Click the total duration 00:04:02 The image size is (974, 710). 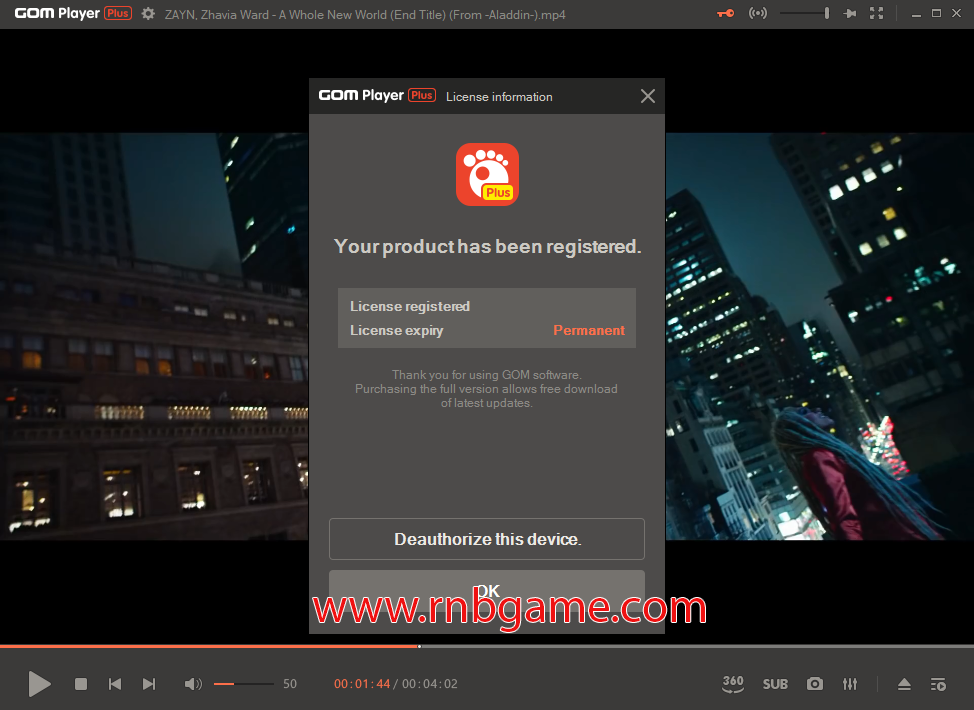pos(430,684)
